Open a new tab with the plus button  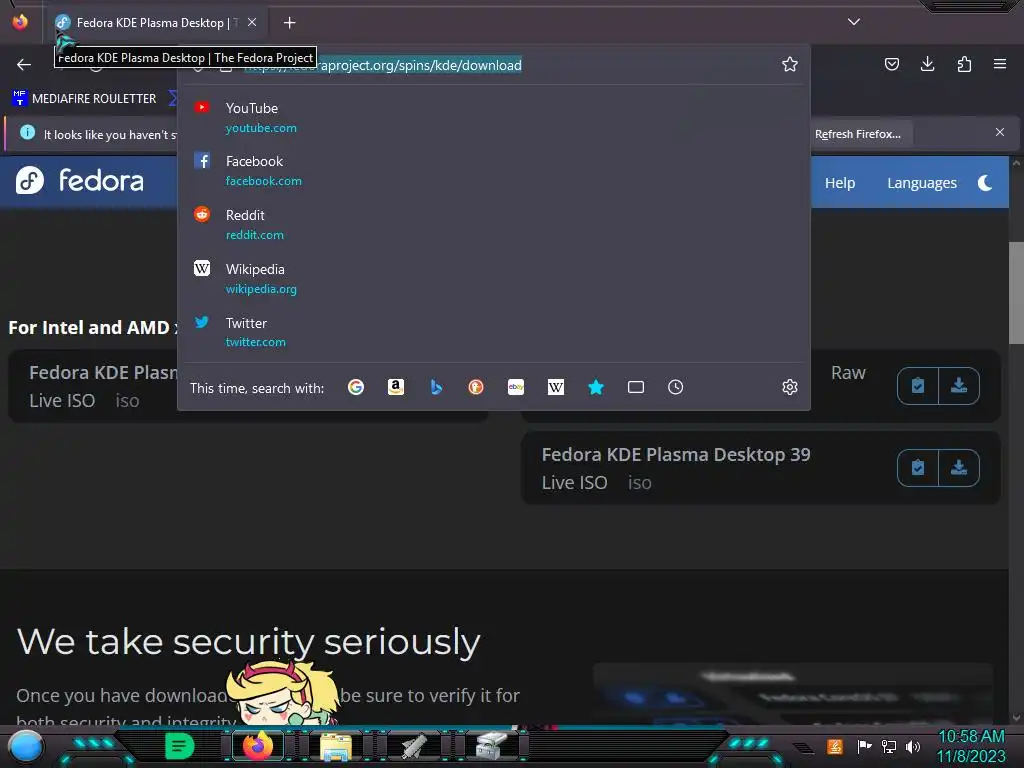(289, 23)
